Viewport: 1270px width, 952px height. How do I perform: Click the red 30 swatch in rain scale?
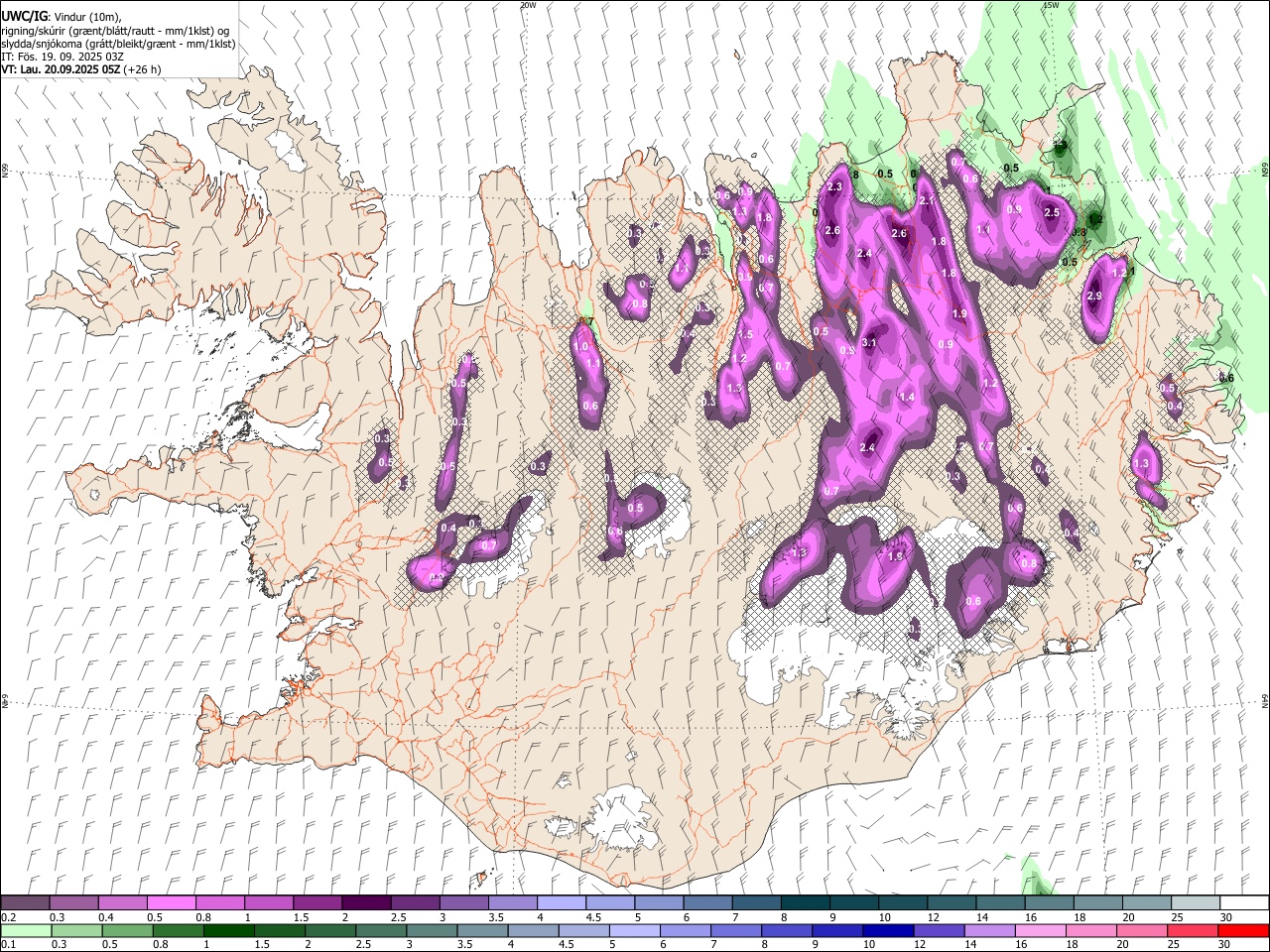coord(1243,931)
